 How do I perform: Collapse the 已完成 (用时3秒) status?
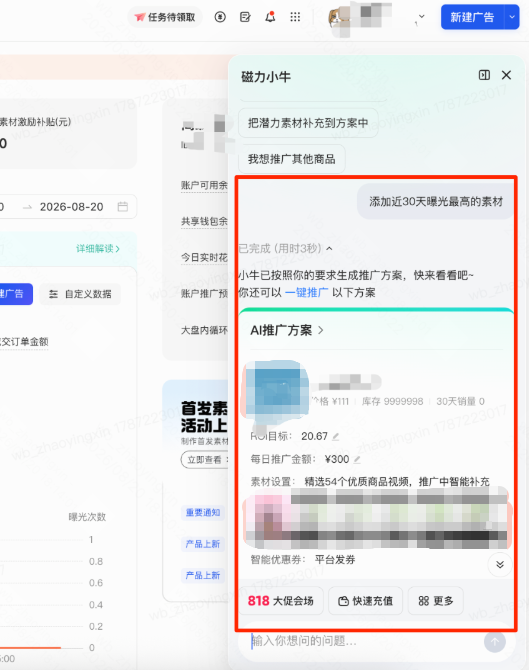click(329, 248)
